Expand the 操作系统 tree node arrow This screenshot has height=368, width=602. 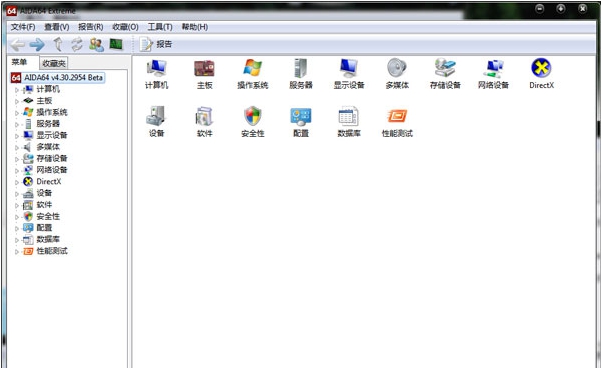[17, 113]
